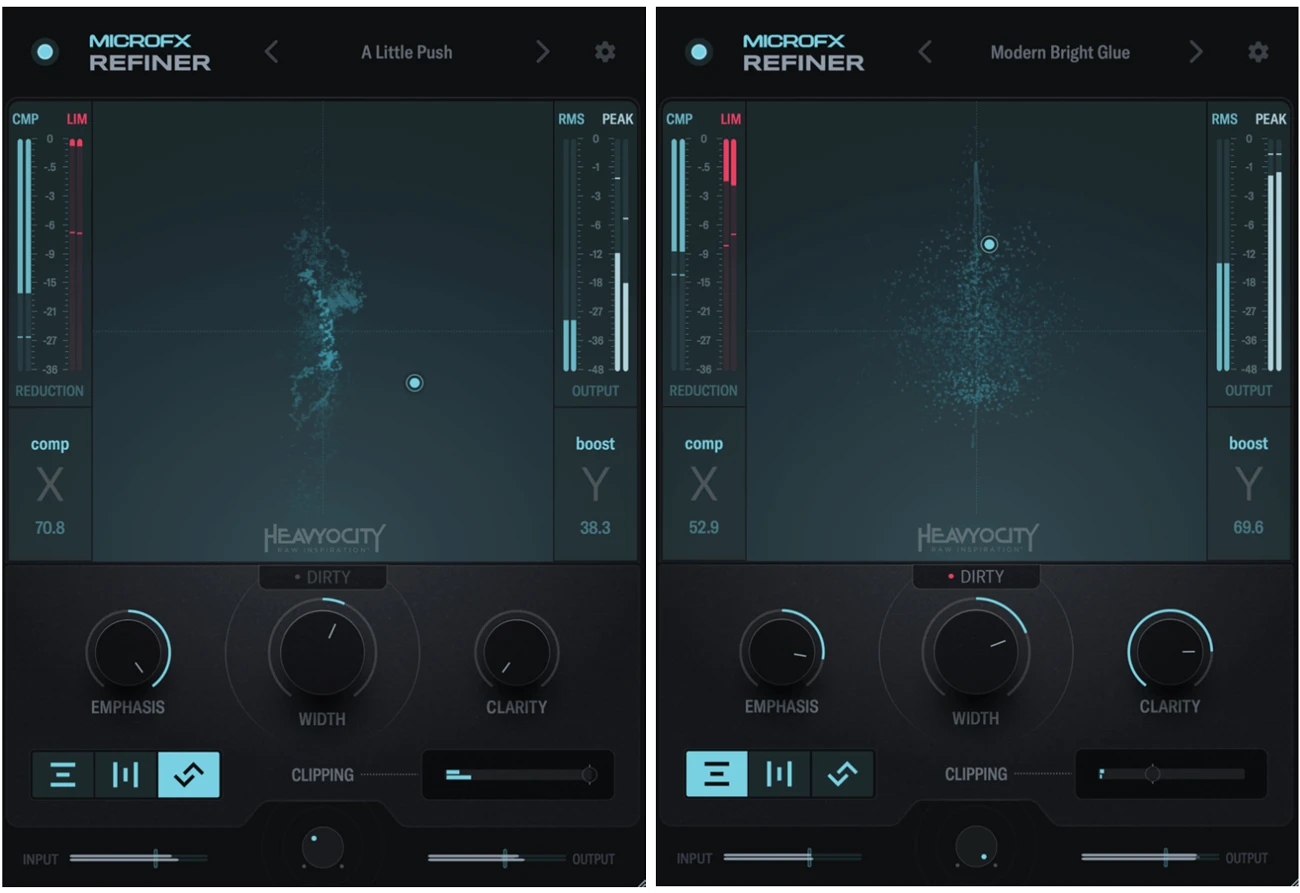
Task: Click RMS output meter in Modern Bright Glue instance
Action: 1224,255
